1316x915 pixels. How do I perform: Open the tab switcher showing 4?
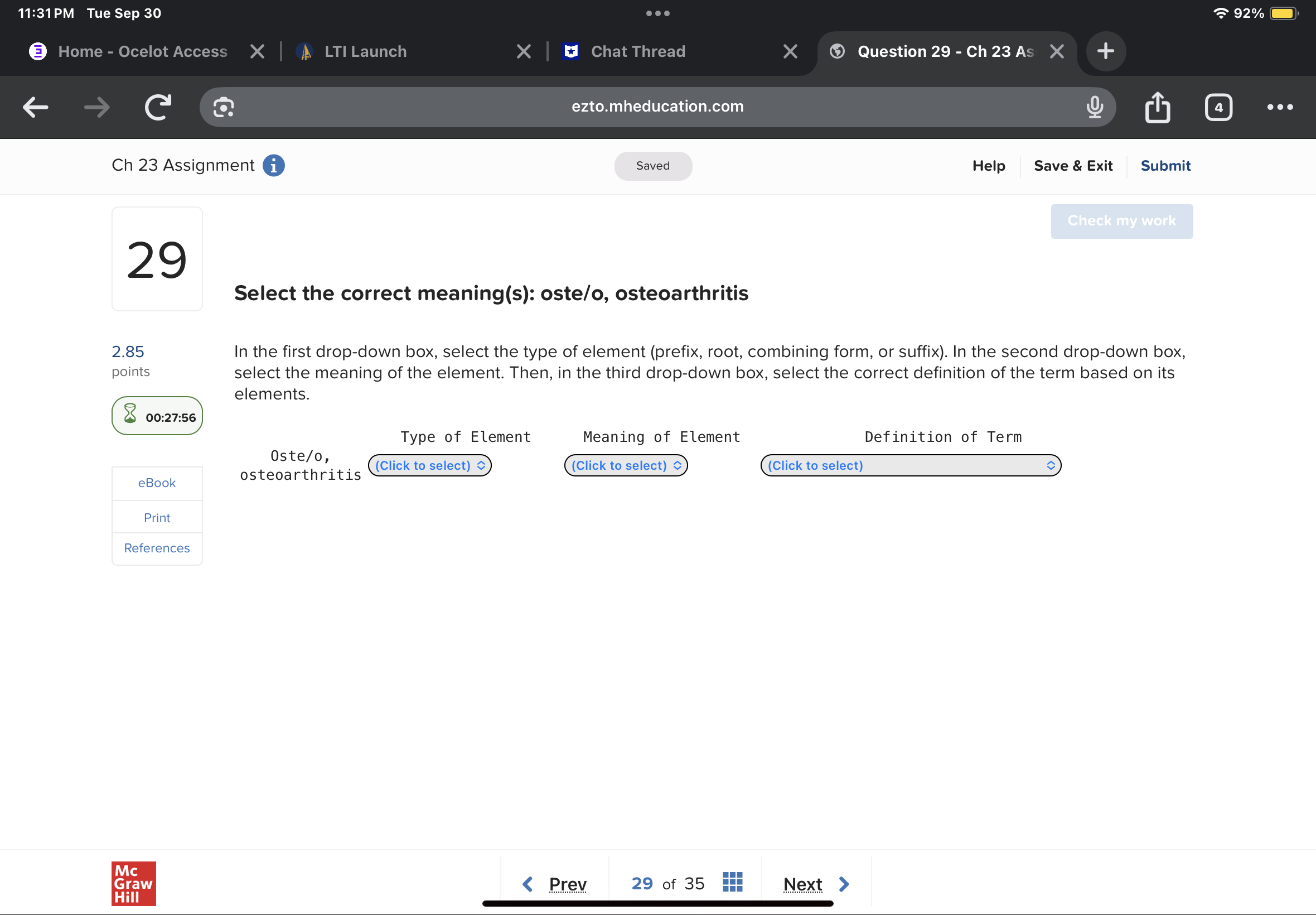point(1218,107)
